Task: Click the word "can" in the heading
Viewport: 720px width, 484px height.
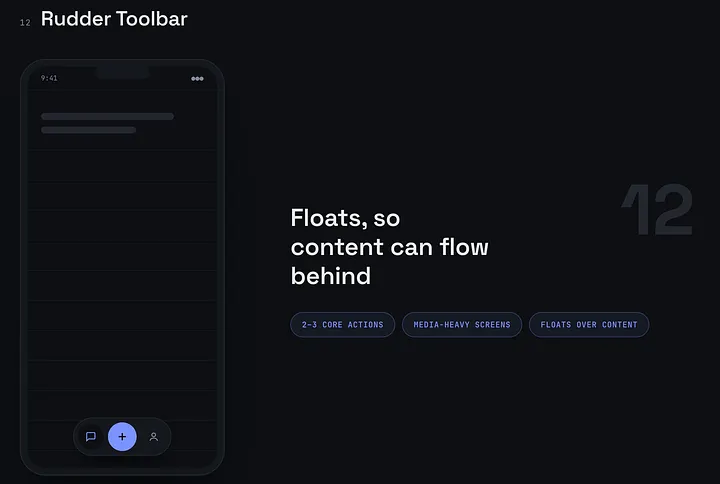Action: tap(411, 248)
